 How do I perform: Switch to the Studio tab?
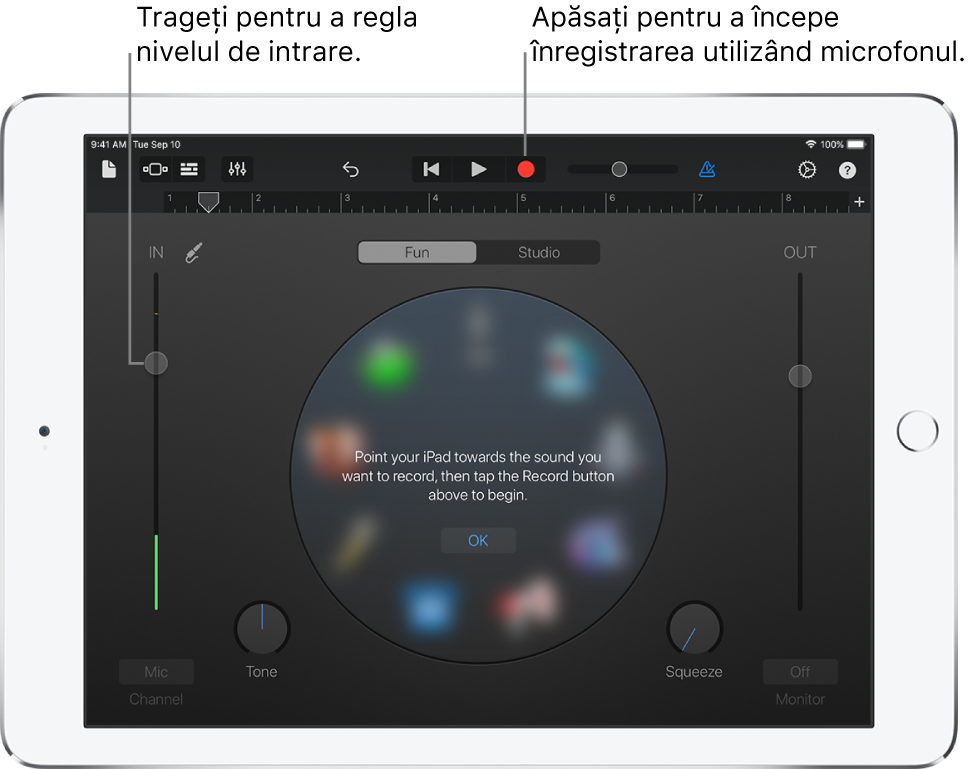(539, 252)
